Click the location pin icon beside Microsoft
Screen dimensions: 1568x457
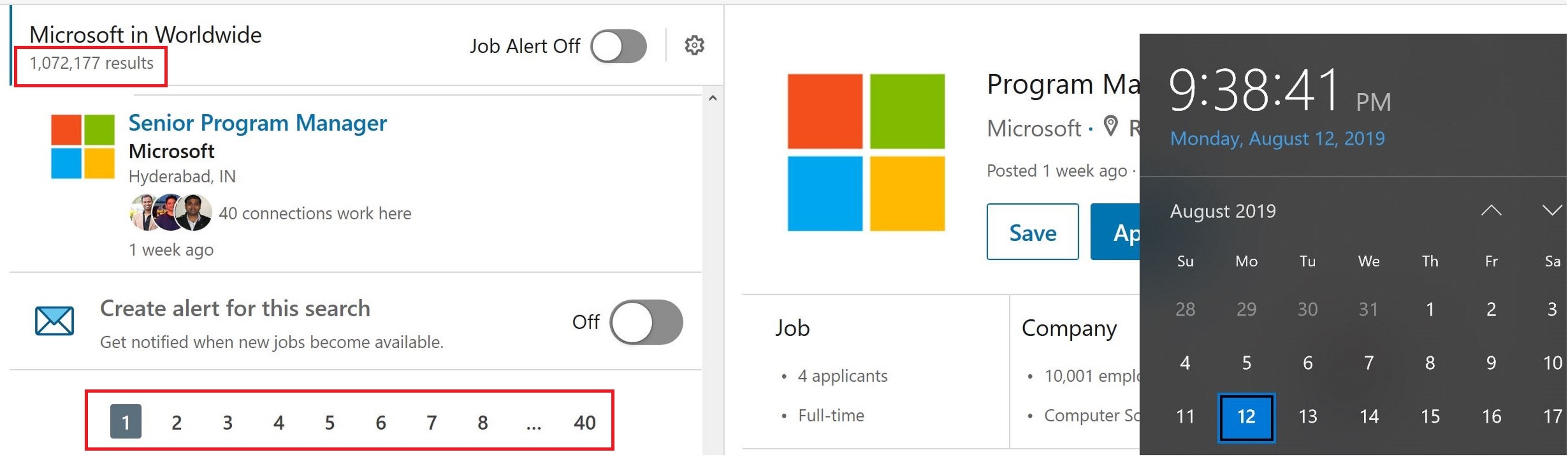tap(1111, 127)
